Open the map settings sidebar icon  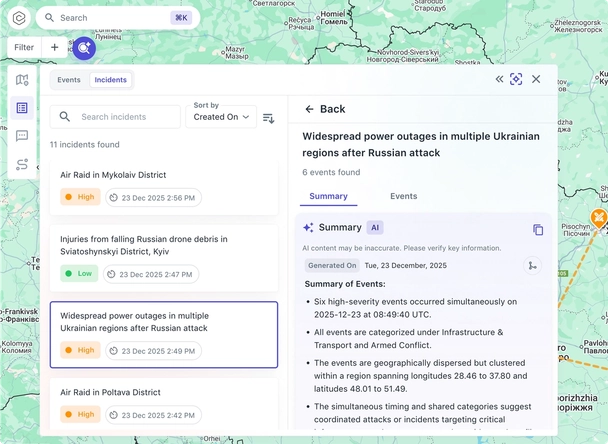point(22,80)
